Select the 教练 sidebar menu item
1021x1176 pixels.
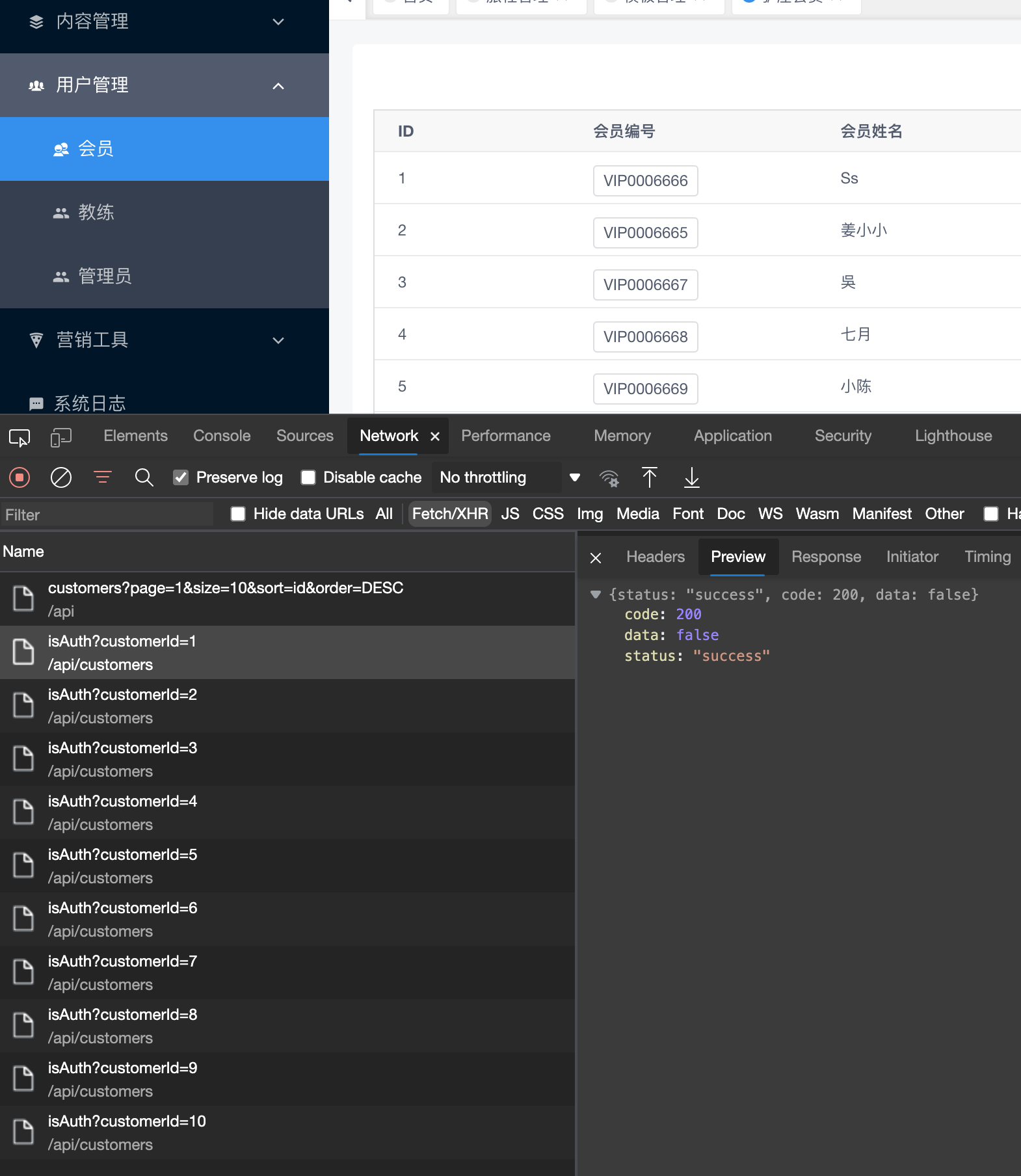[x=165, y=213]
